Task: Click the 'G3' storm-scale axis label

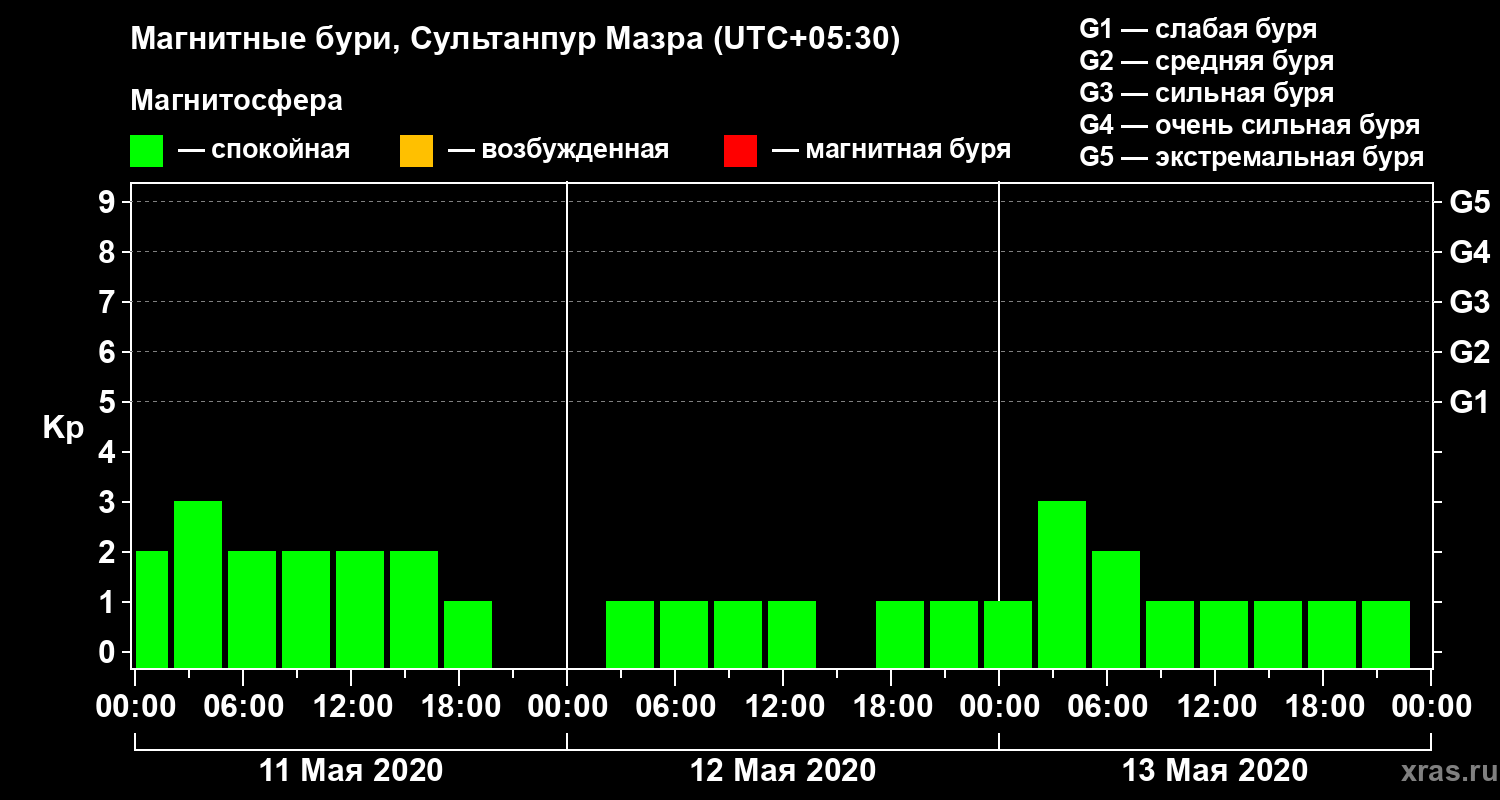Action: pos(1469,303)
